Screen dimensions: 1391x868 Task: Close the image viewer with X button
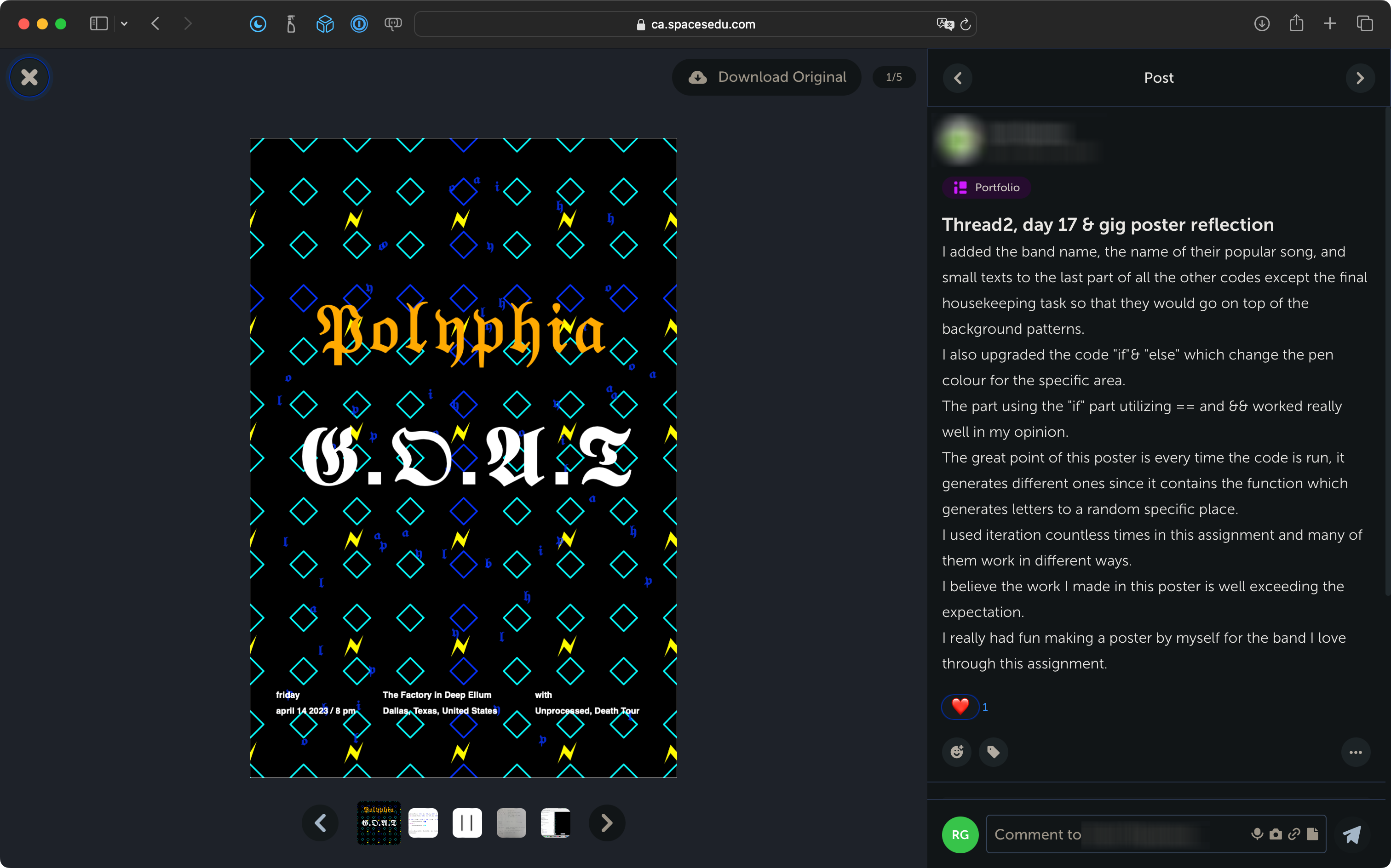(29, 77)
